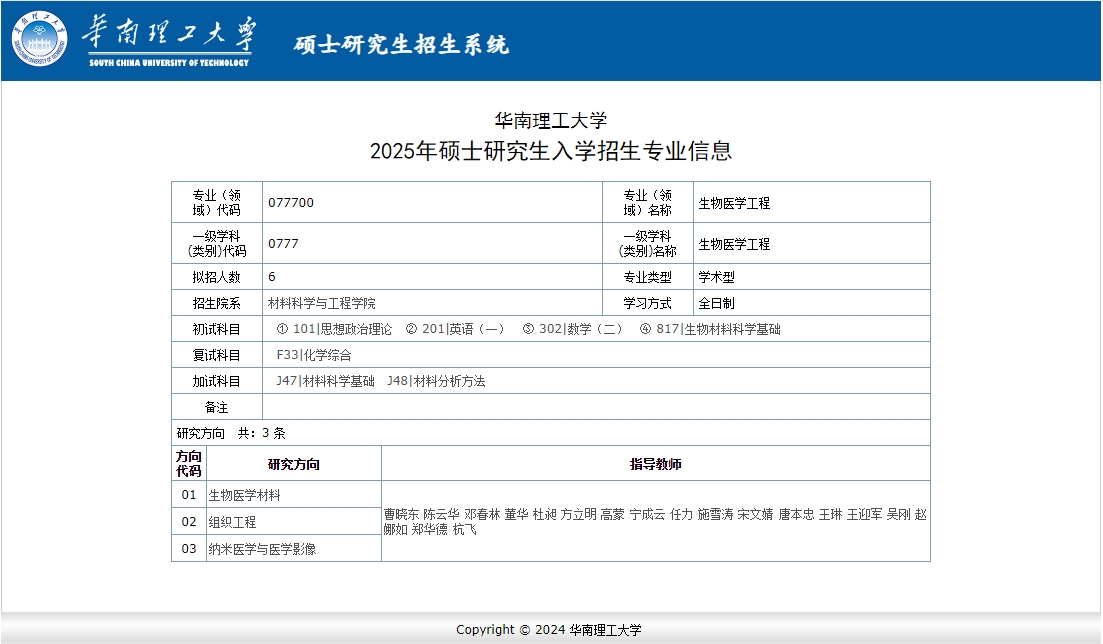The image size is (1103, 644).
Task: Click the 研究方向 共: 3 条 row
Action: 551,433
